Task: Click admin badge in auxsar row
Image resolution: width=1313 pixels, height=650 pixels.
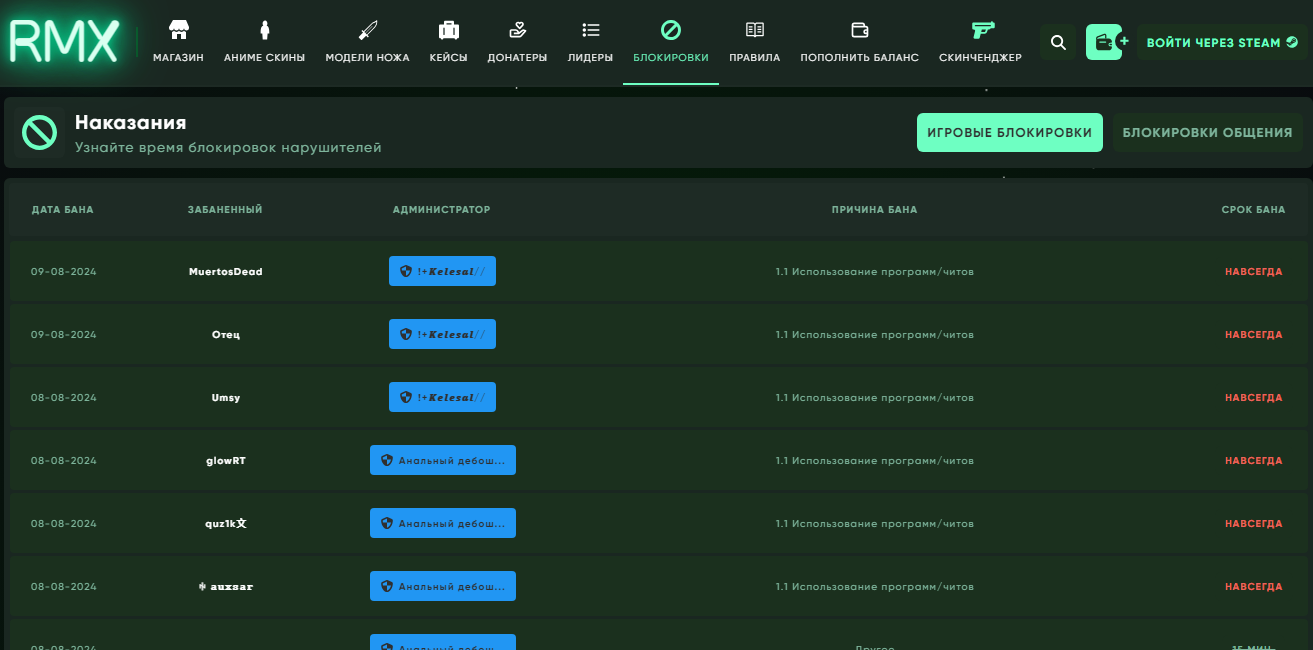Action: 442,586
